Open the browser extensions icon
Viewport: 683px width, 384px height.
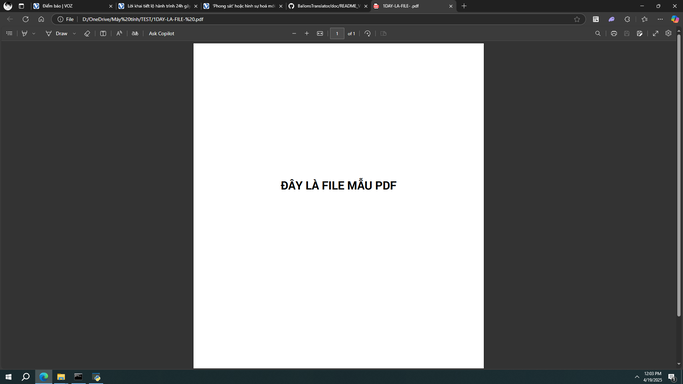(627, 19)
